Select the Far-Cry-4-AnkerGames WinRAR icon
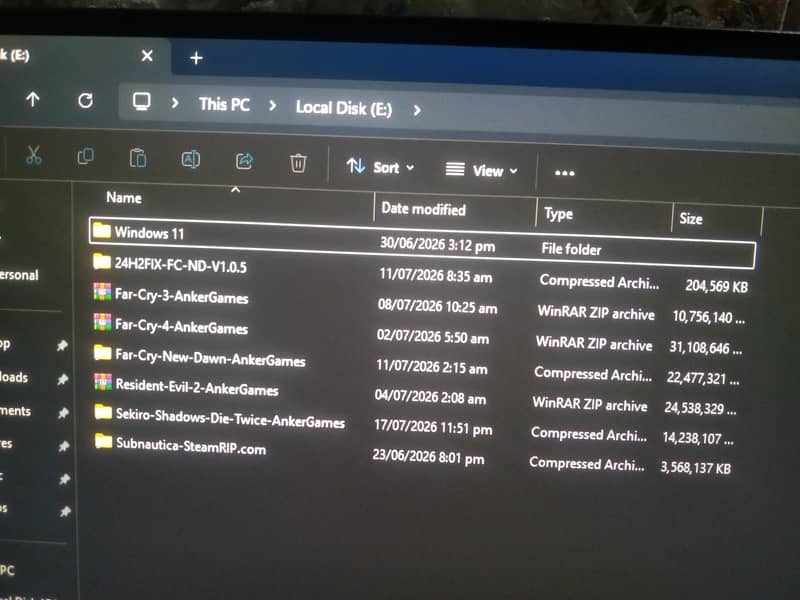Image resolution: width=800 pixels, height=600 pixels. point(102,321)
